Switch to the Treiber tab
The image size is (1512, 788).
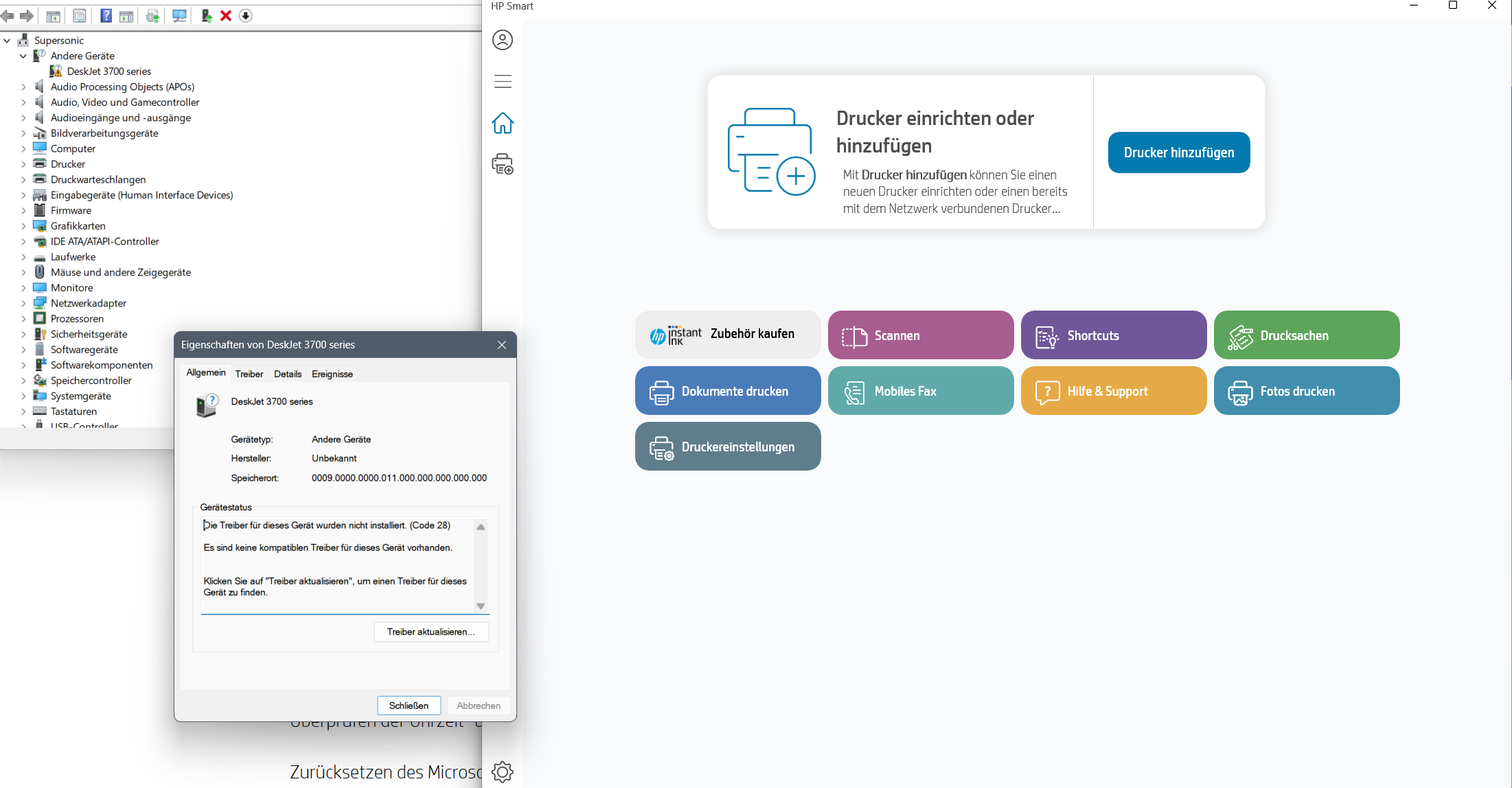tap(249, 374)
